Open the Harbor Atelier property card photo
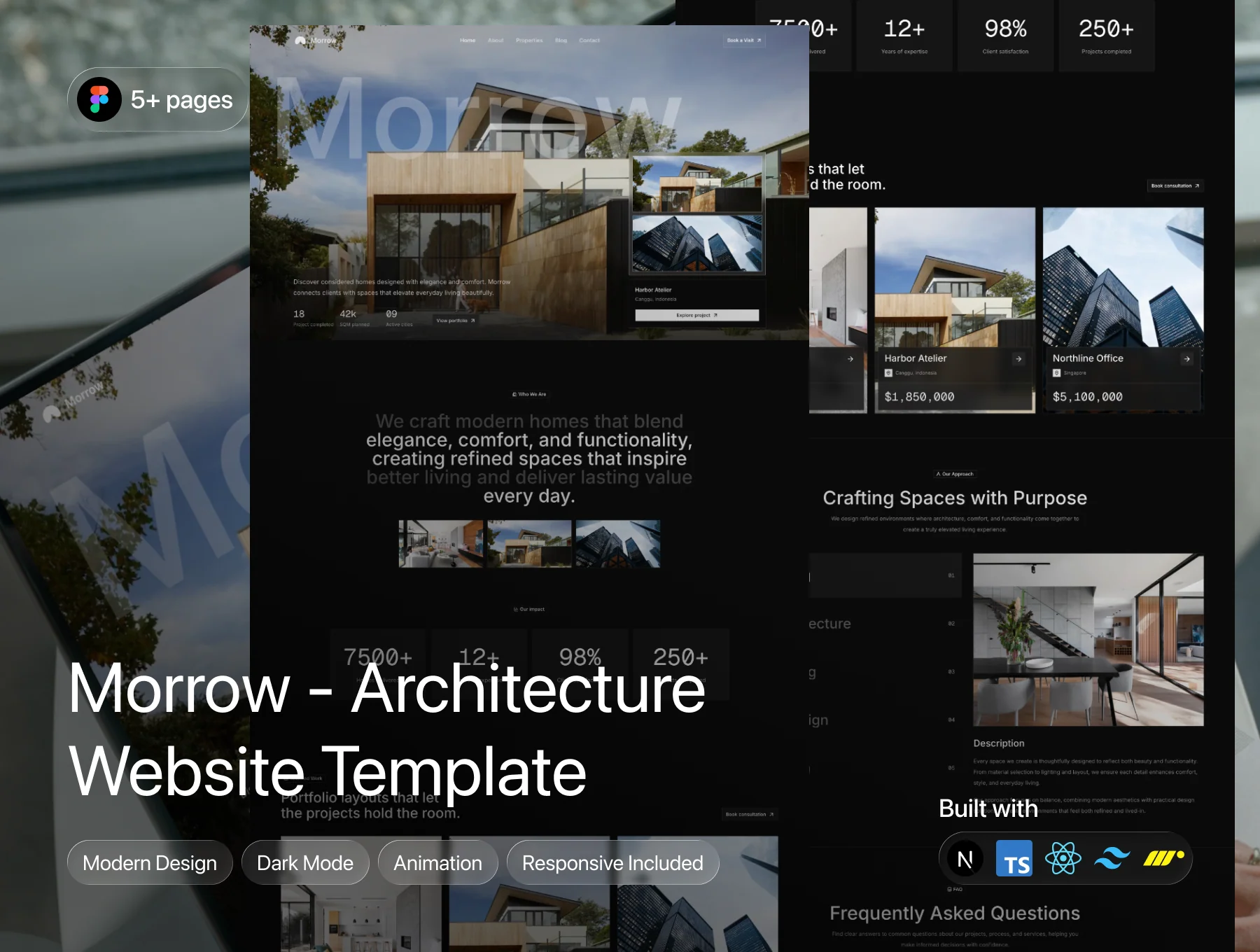This screenshot has width=1260, height=952. pyautogui.click(x=955, y=277)
